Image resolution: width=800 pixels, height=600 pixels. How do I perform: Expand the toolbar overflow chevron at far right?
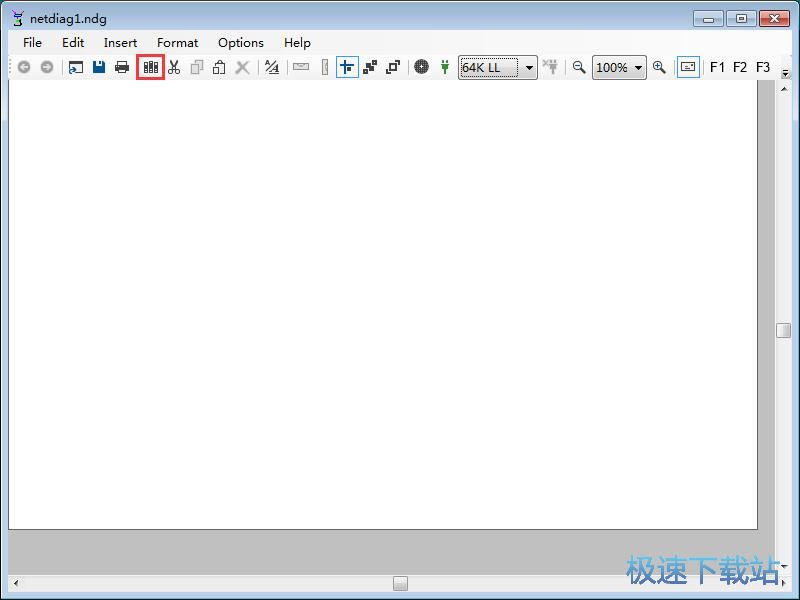point(786,73)
